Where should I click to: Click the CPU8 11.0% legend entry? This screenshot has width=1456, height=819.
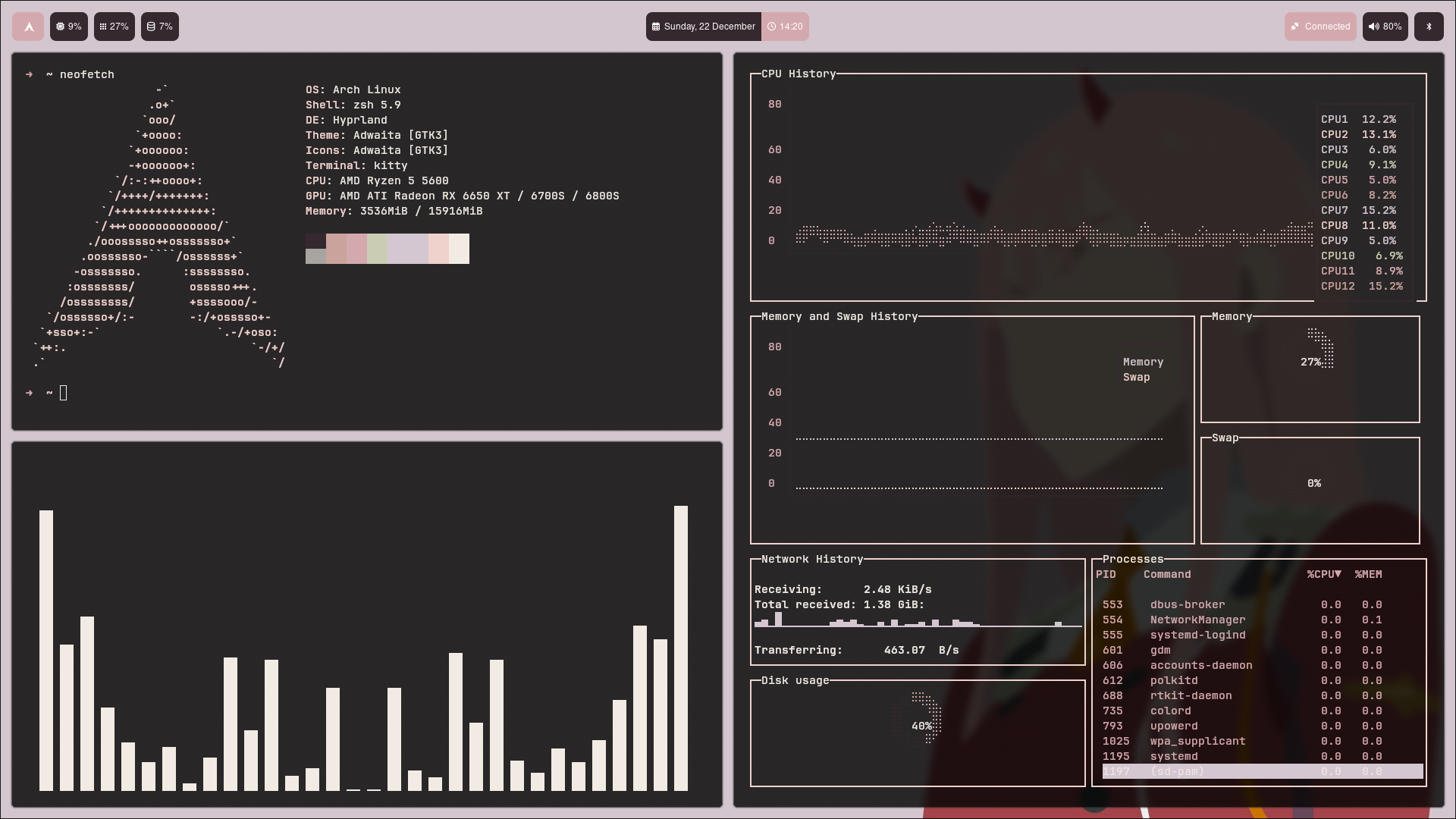pyautogui.click(x=1358, y=226)
